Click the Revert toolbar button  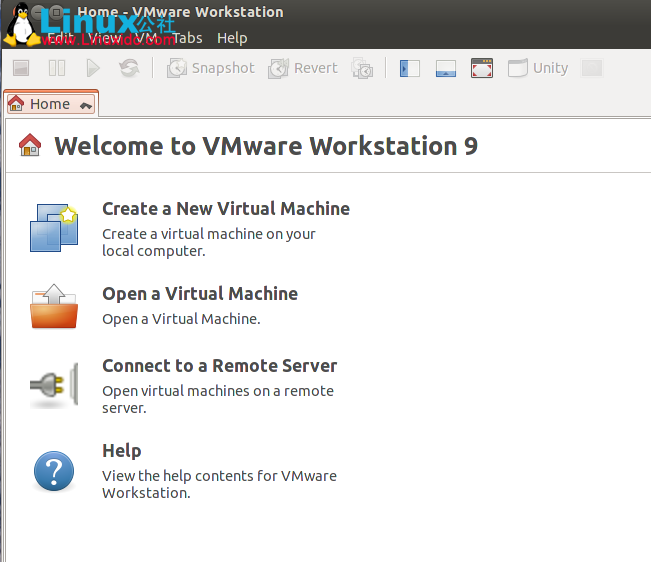click(x=304, y=68)
